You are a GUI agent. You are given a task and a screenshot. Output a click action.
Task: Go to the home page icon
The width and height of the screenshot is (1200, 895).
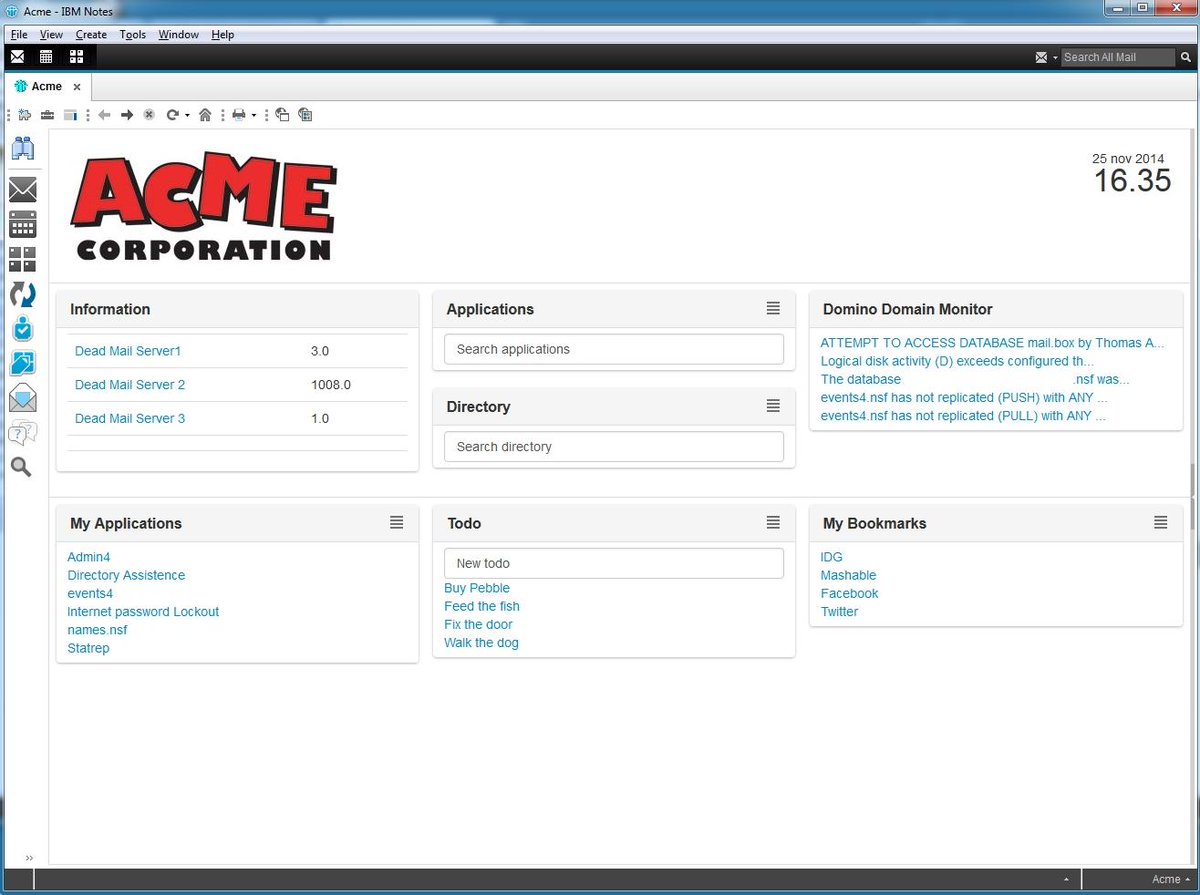[205, 115]
